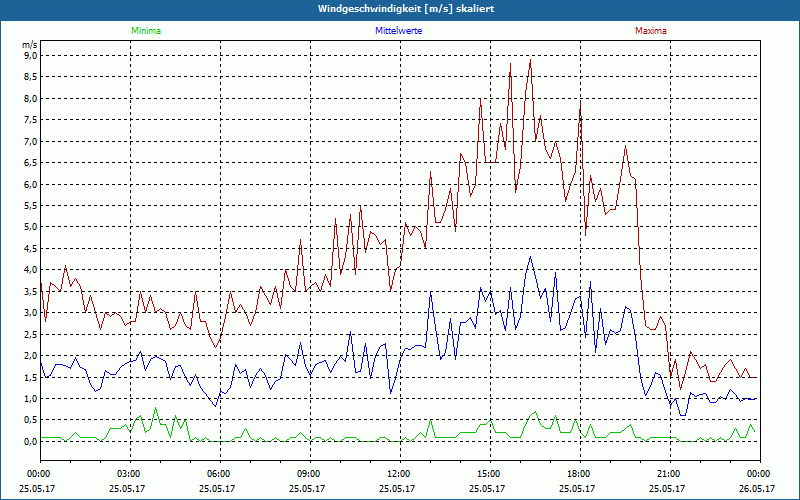Click the red Maxima peak near 16:20

click(531, 60)
